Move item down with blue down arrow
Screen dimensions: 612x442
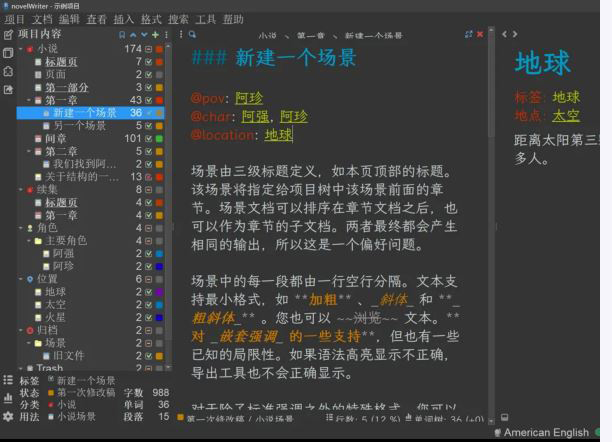coord(144,35)
